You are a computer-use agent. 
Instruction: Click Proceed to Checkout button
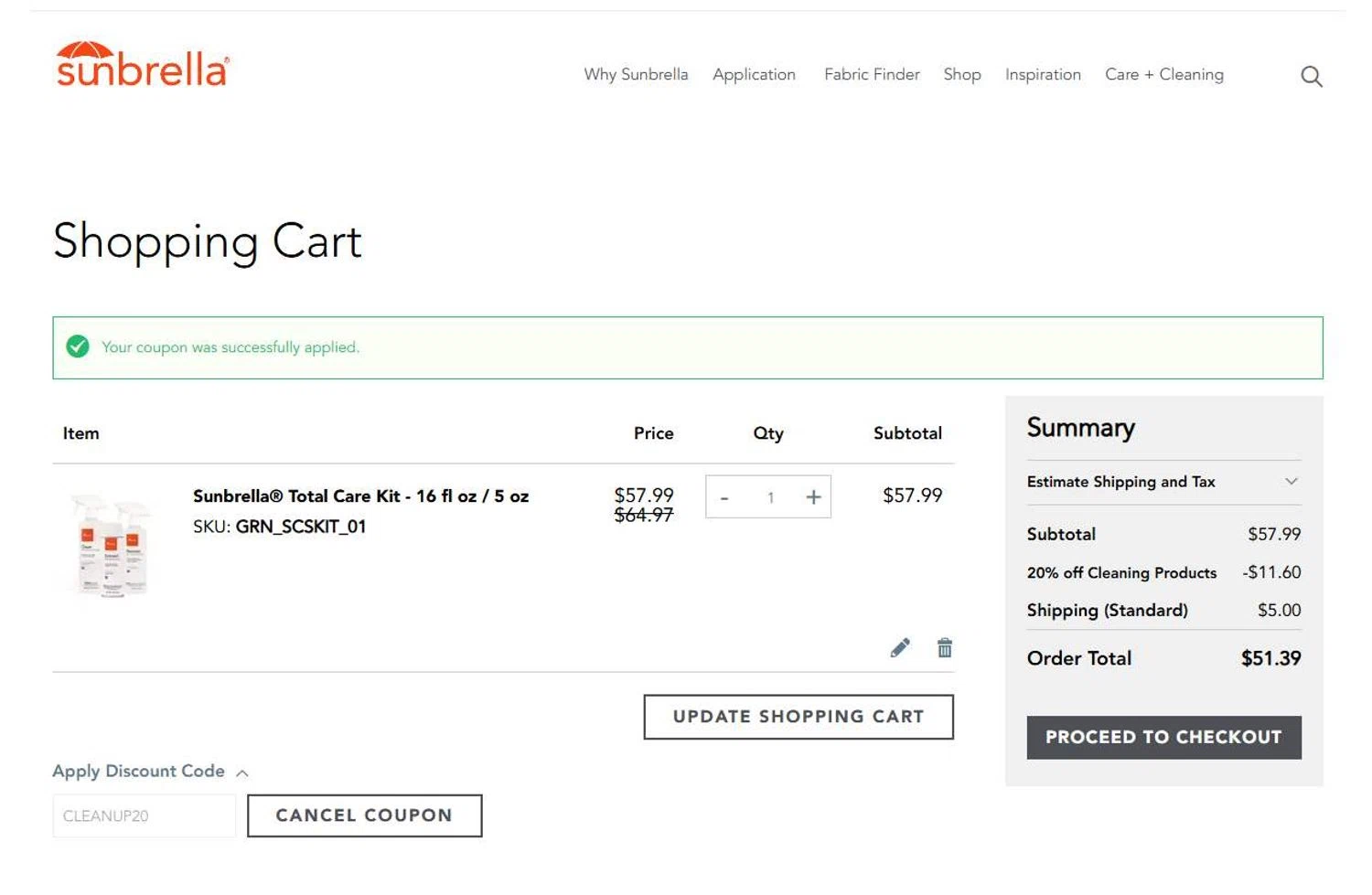pos(1163,737)
